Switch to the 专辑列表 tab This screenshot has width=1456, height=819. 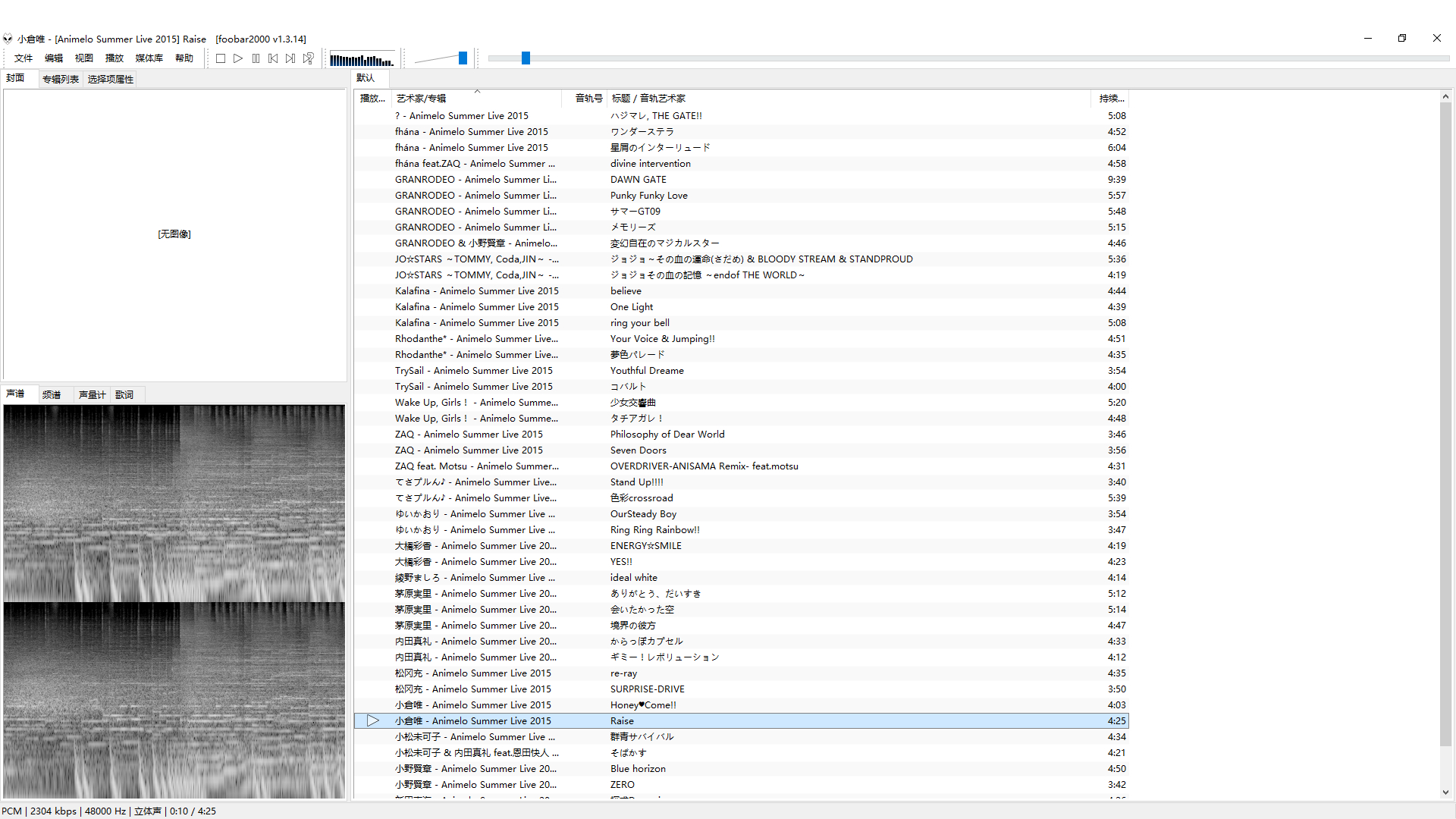coord(61,79)
